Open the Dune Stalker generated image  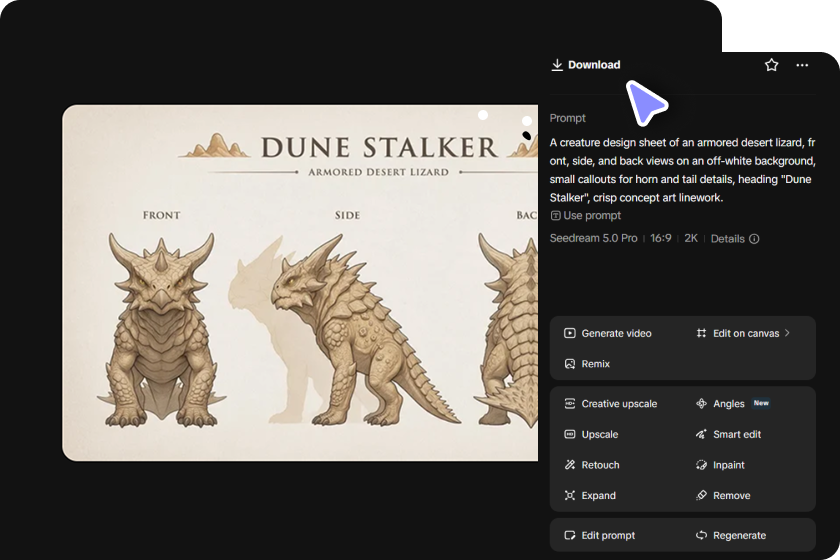(300, 283)
